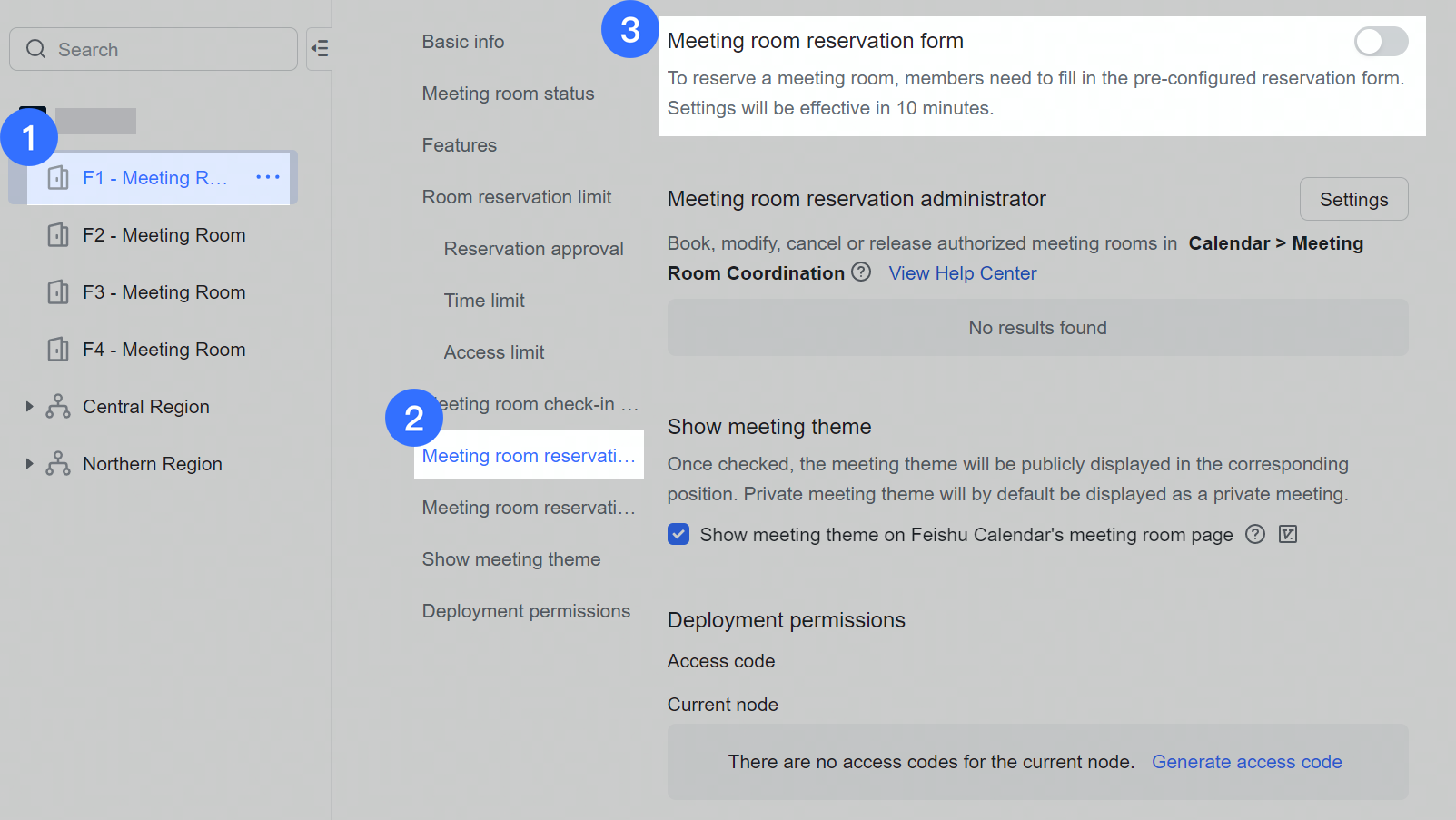Click the F2 Meeting Room building icon
The image size is (1456, 820).
[58, 234]
